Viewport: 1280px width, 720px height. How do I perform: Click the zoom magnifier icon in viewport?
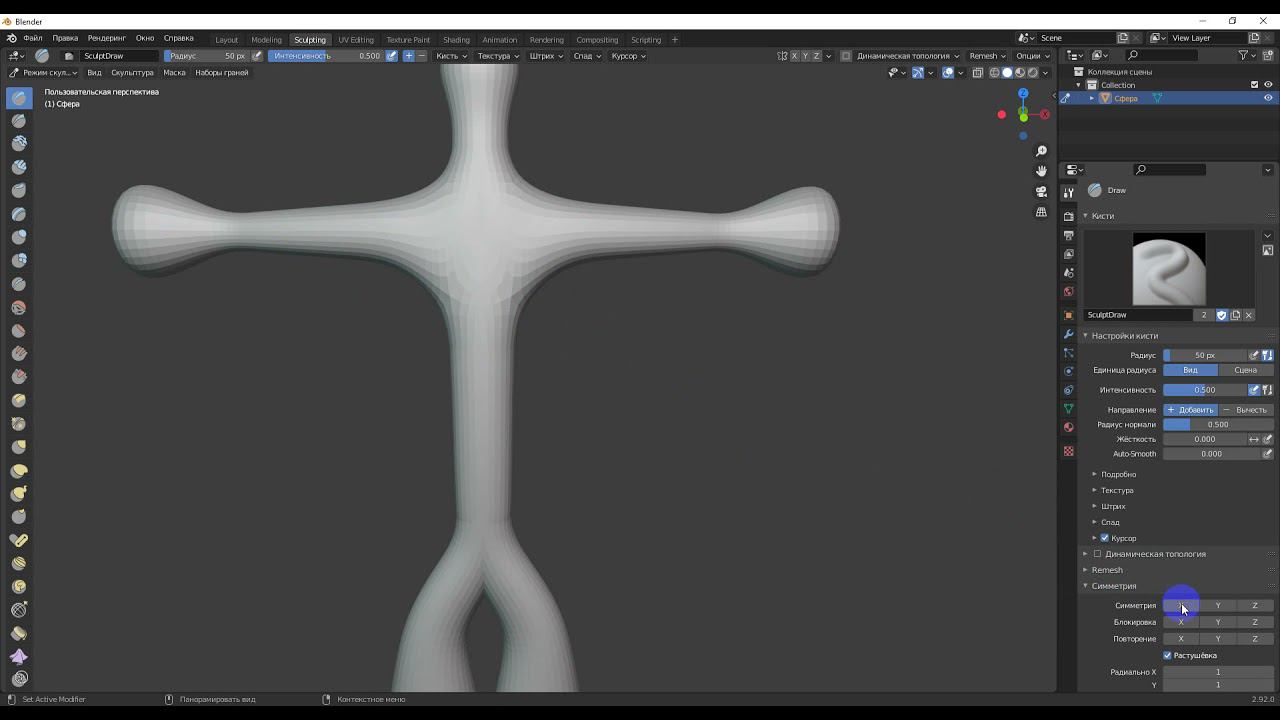coord(1041,151)
